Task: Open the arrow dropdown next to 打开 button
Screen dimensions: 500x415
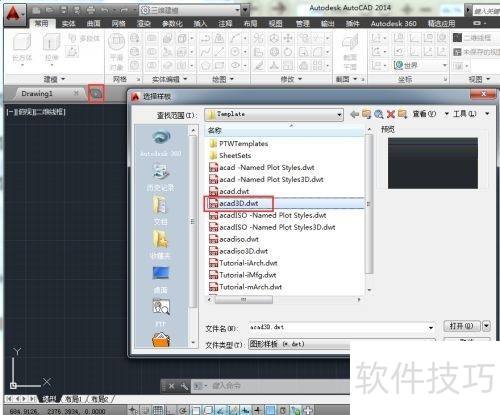Action: coord(486,326)
